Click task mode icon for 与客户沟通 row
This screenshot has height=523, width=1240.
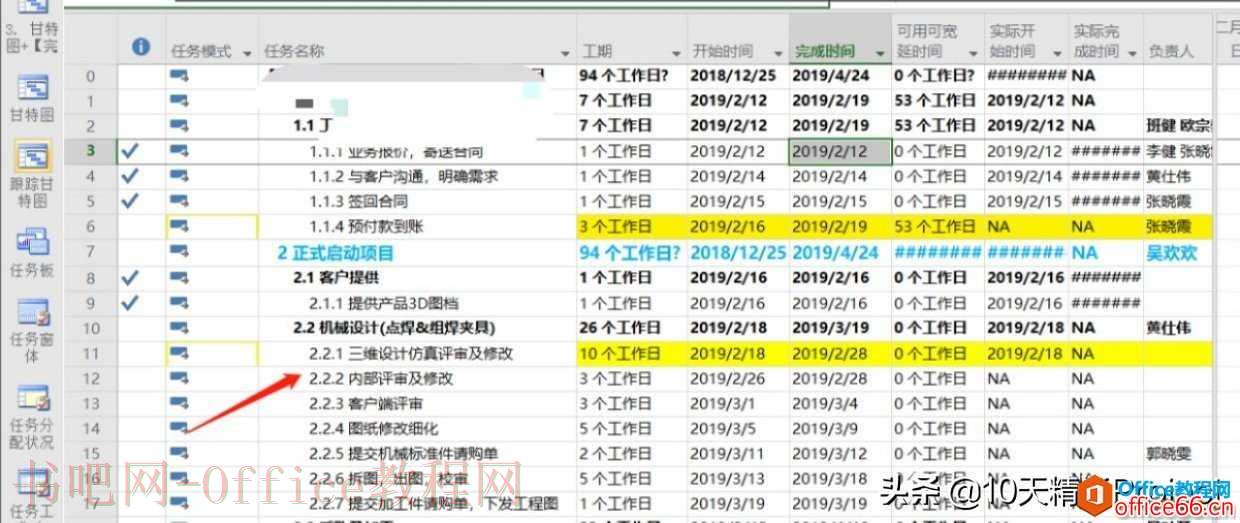click(180, 176)
